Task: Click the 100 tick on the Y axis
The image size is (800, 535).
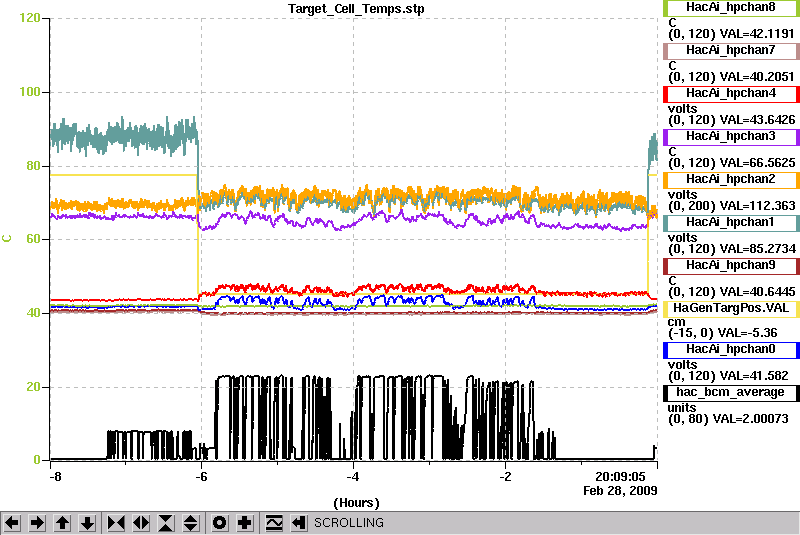Action: 30,92
